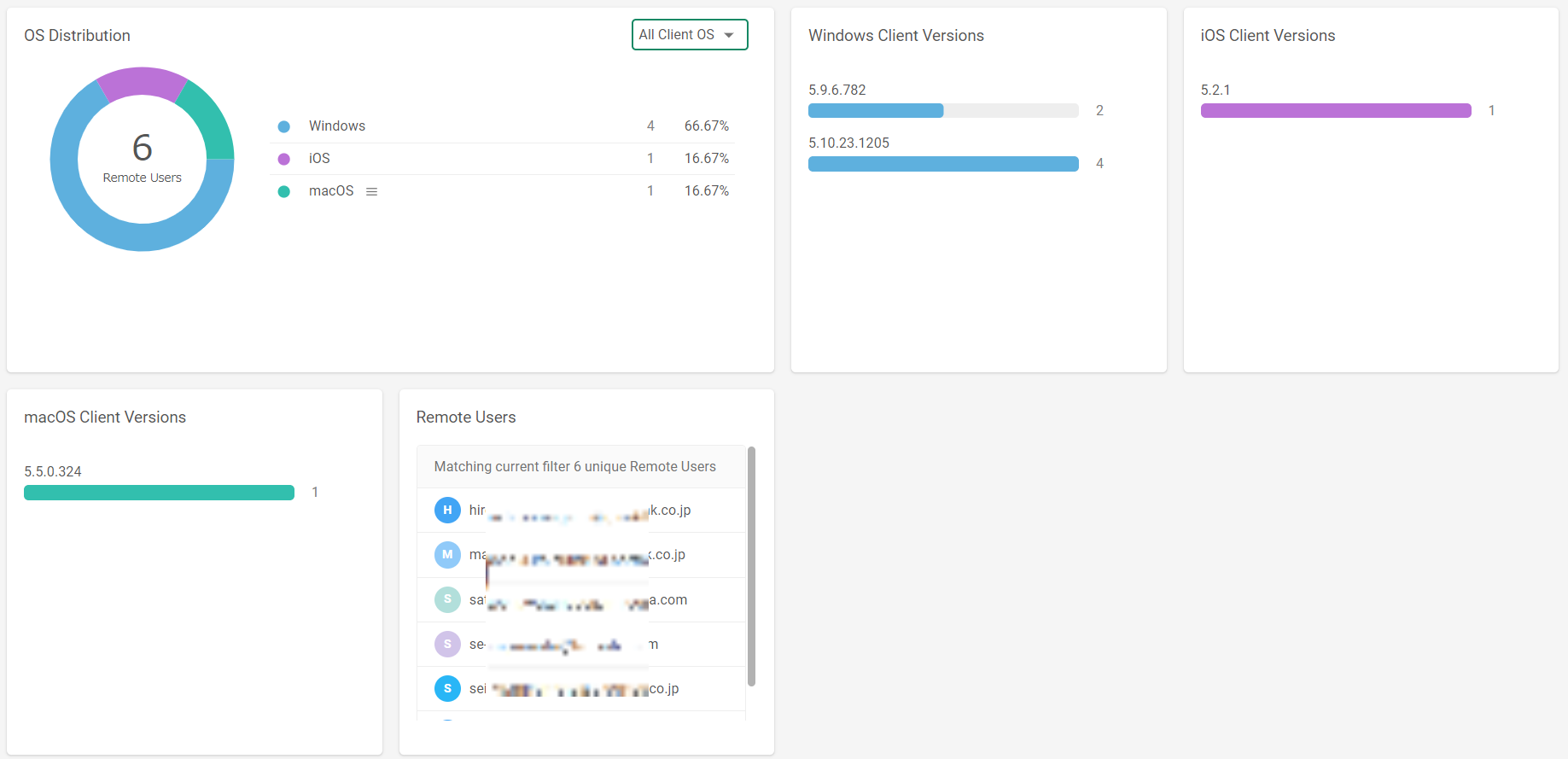Screen dimensions: 1568x759
Task: Click the lavender S avatar icon
Action: click(x=447, y=644)
